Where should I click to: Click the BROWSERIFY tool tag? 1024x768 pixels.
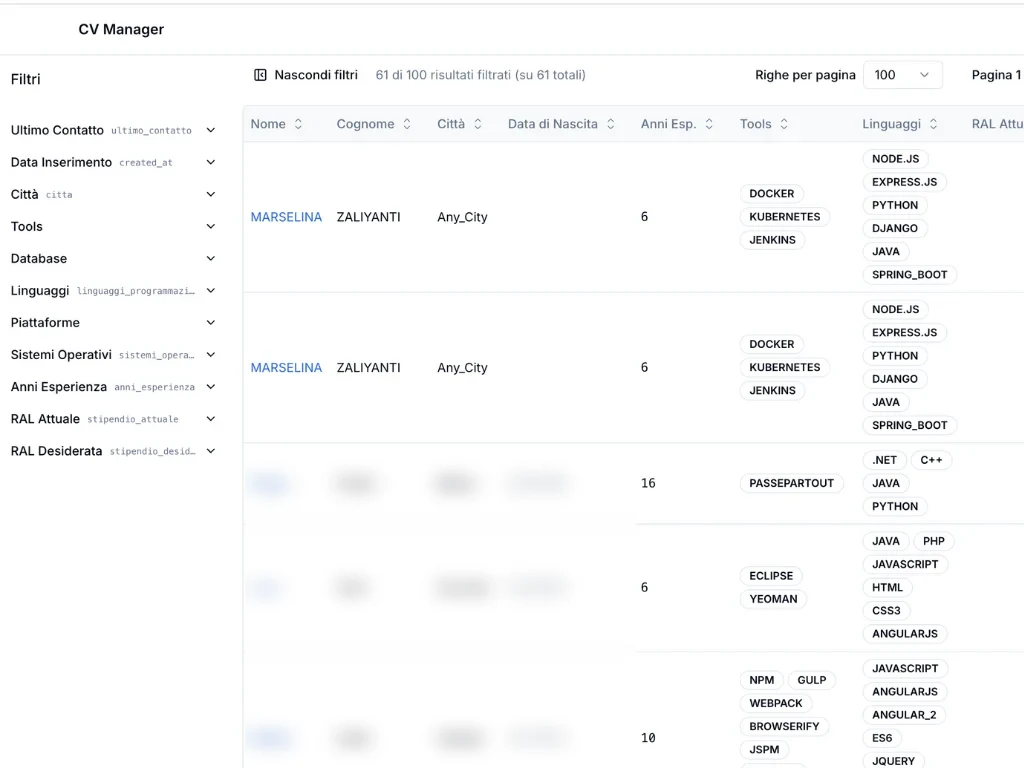(x=784, y=726)
